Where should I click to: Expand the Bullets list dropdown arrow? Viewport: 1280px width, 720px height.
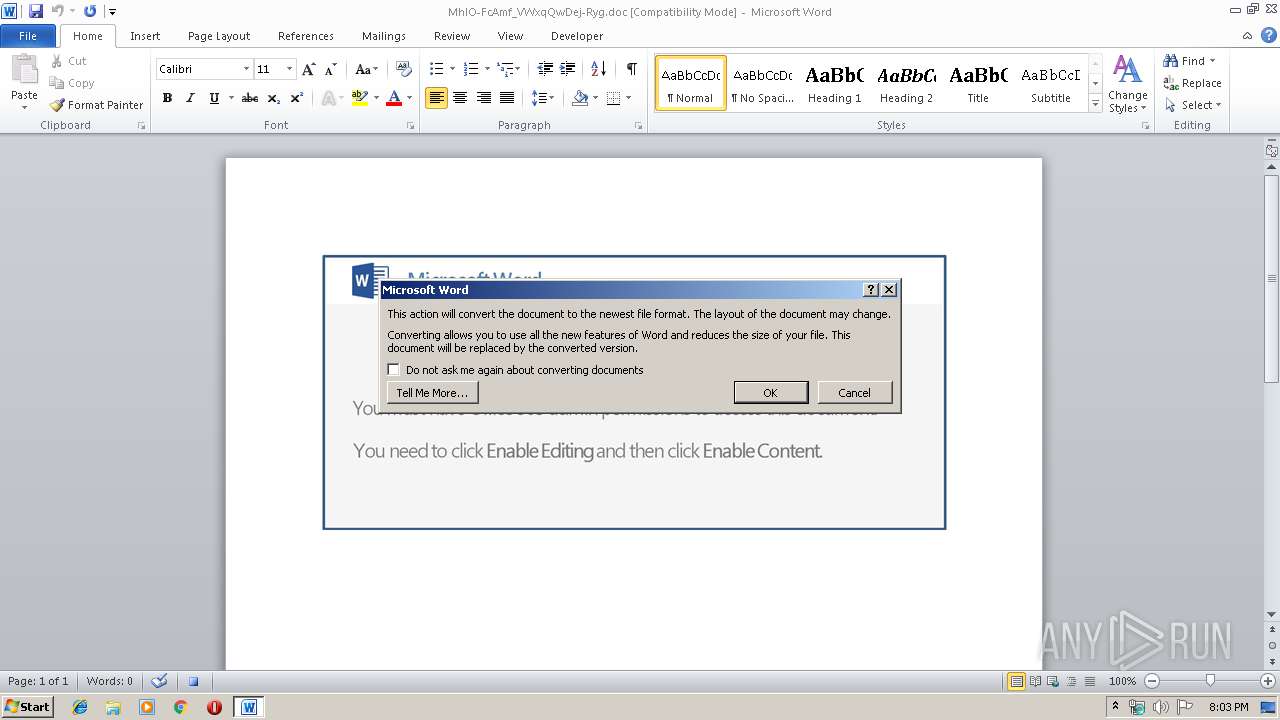click(x=452, y=69)
